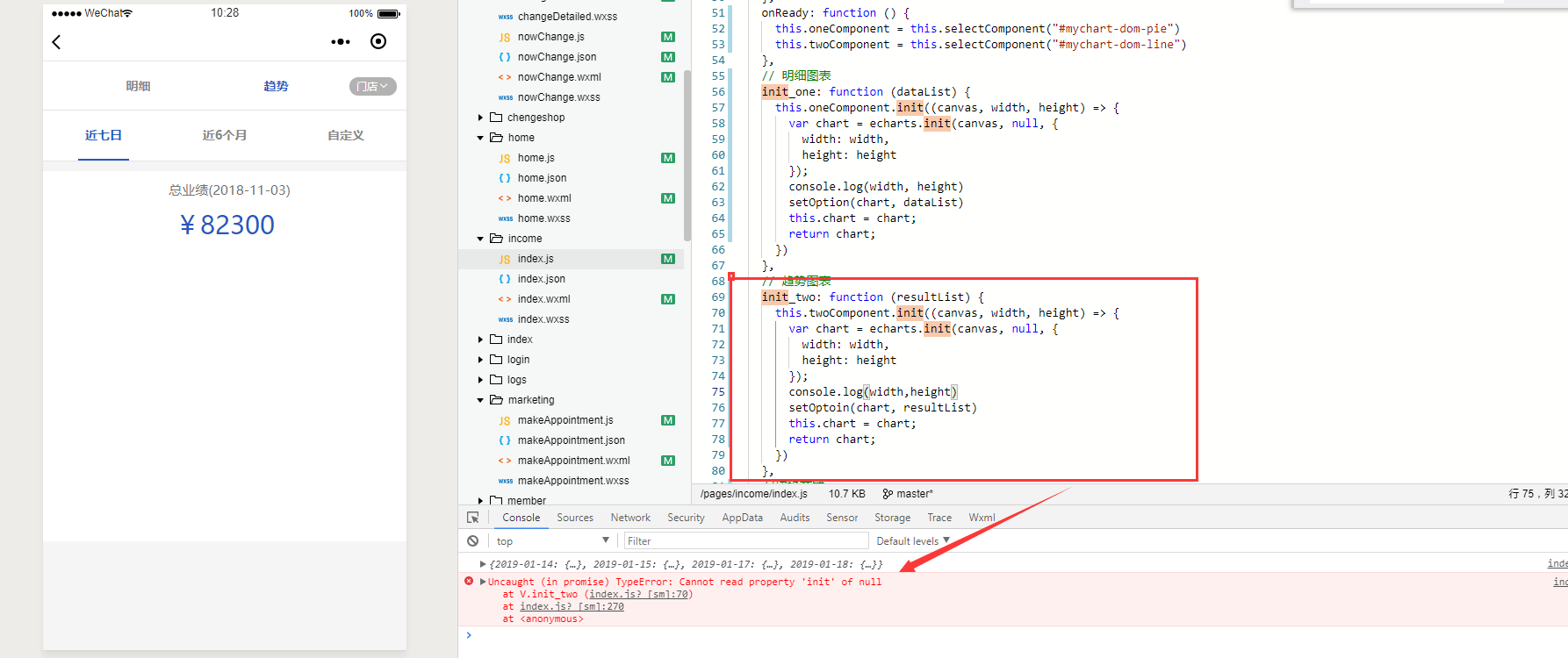Switch to the 明细 tab
This screenshot has height=658, width=1568.
138,86
